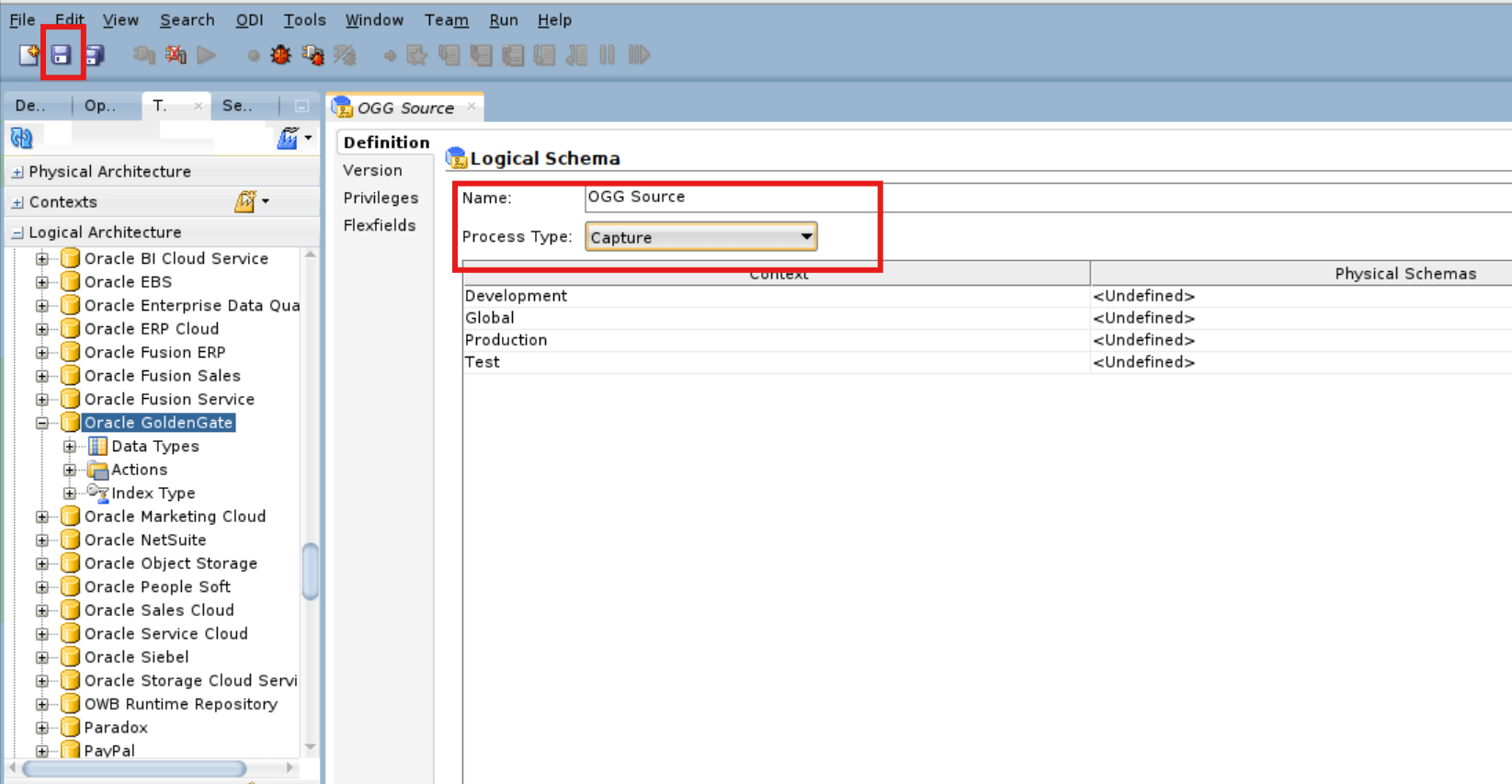Click the Connect to debug session icon
This screenshot has width=1512, height=784.
pyautogui.click(x=313, y=55)
